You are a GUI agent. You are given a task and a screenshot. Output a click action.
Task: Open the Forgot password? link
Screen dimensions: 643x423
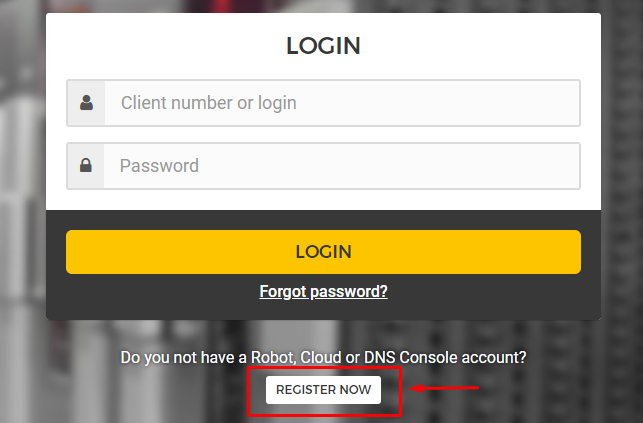click(x=323, y=292)
